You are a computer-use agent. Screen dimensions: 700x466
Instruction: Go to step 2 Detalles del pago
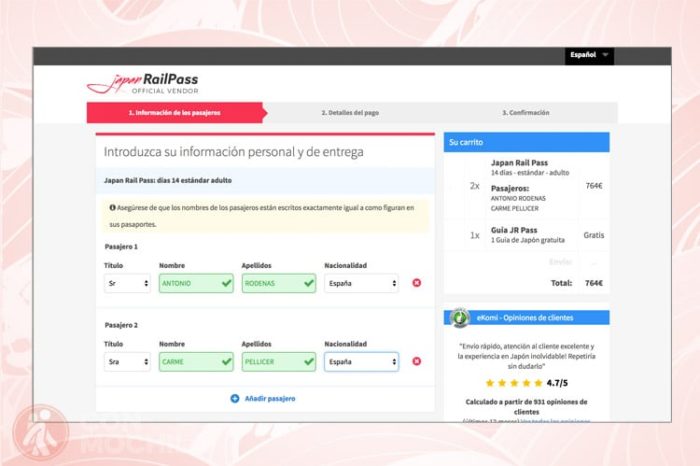[350, 113]
